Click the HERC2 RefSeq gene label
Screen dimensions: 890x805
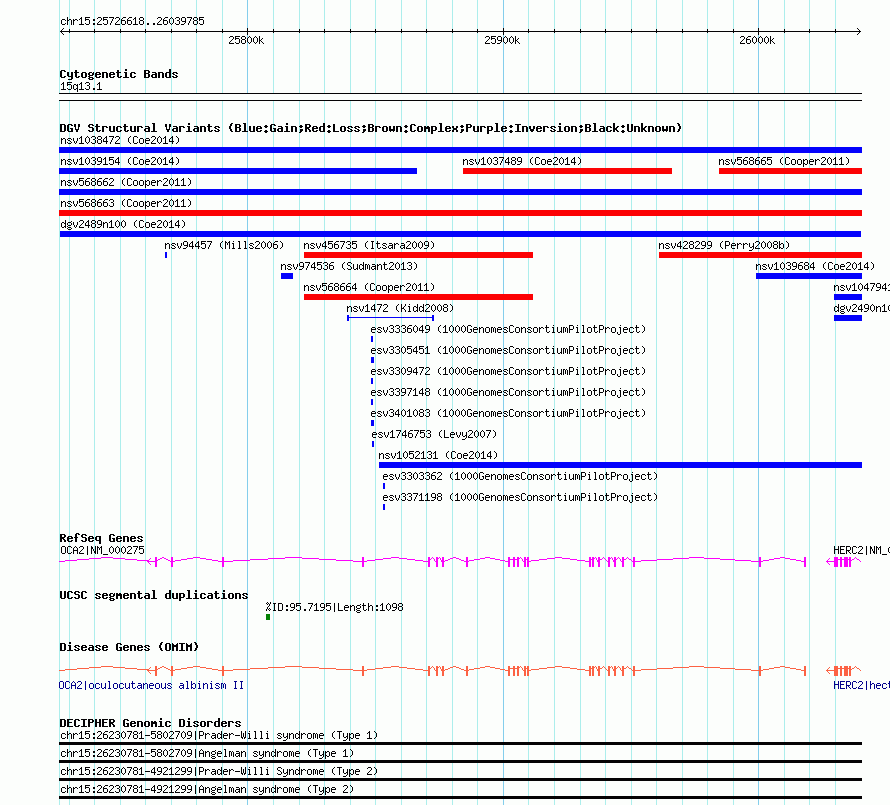[x=861, y=550]
